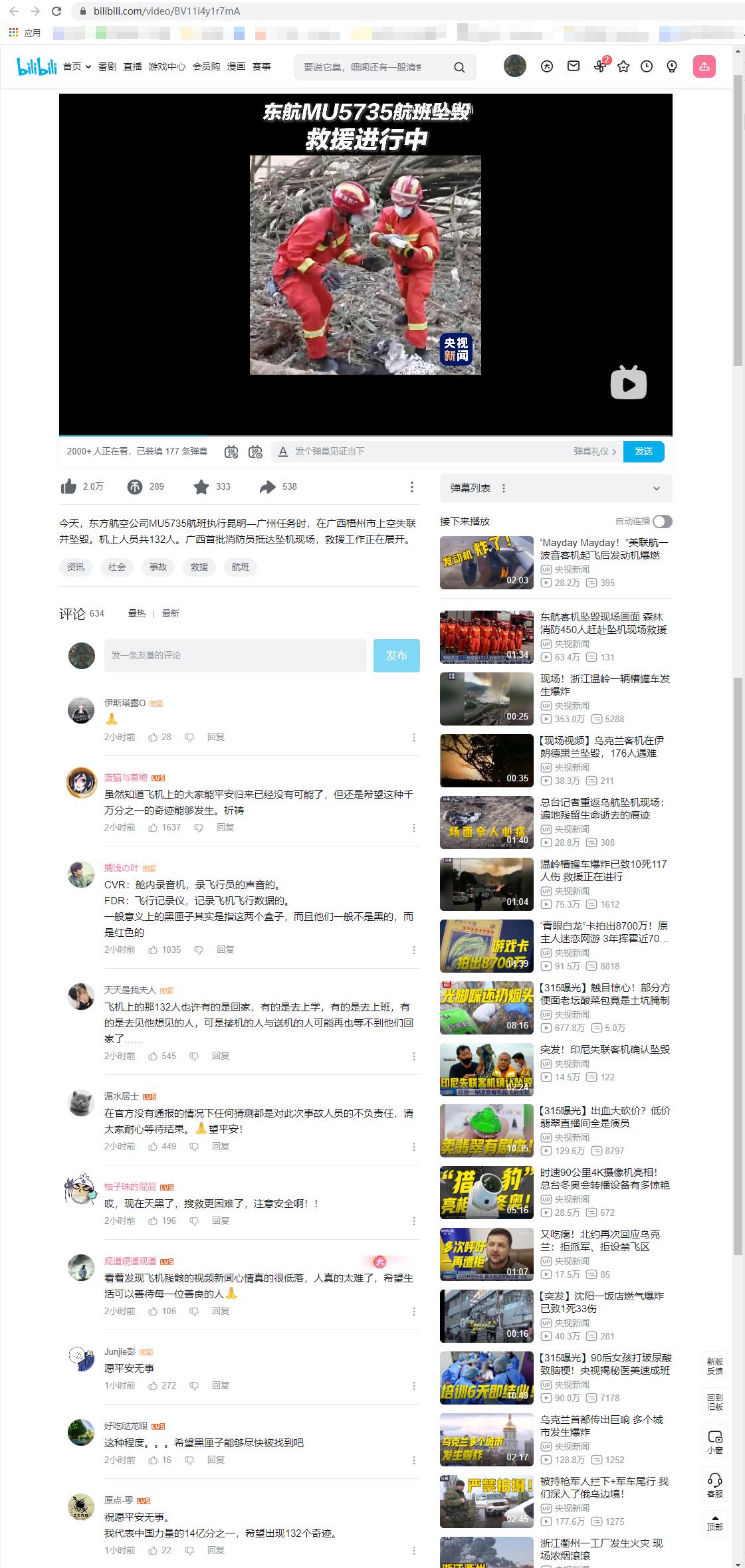Screen dimensions: 745x1568
Task: Open watch history clock icon in header
Action: (x=647, y=66)
